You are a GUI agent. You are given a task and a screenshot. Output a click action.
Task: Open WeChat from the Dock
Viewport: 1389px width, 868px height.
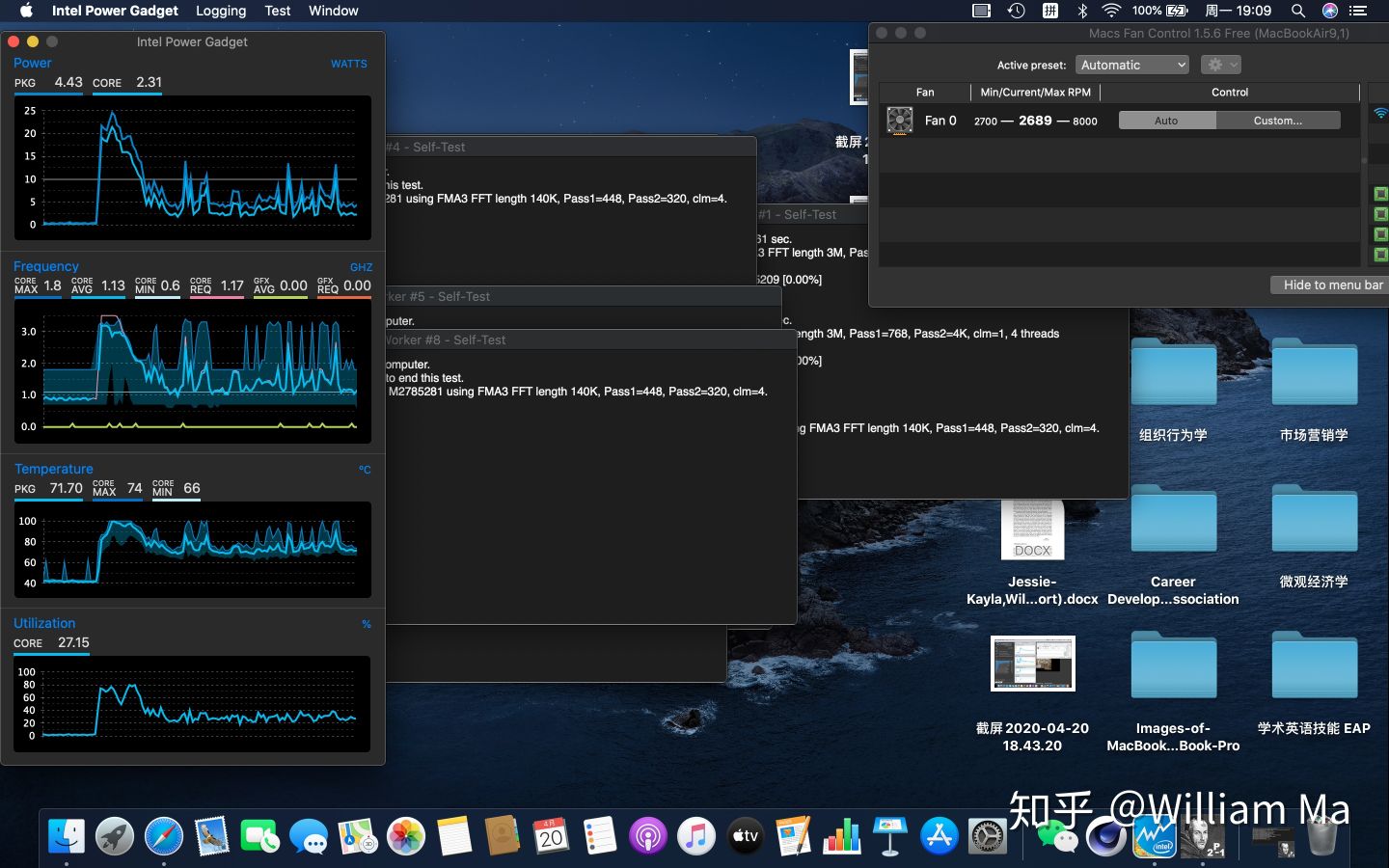[1059, 837]
